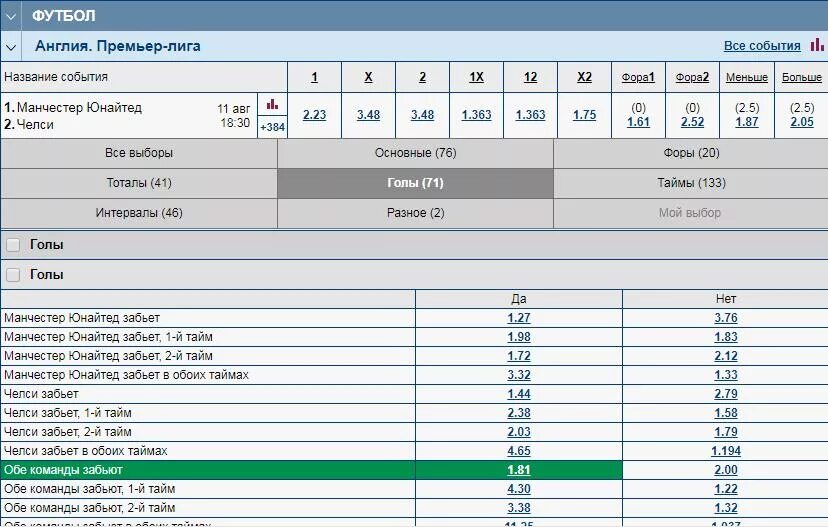Bet Нет 1.32 обе забьют 2-й тайм
The height and width of the screenshot is (527, 828).
coord(726,508)
